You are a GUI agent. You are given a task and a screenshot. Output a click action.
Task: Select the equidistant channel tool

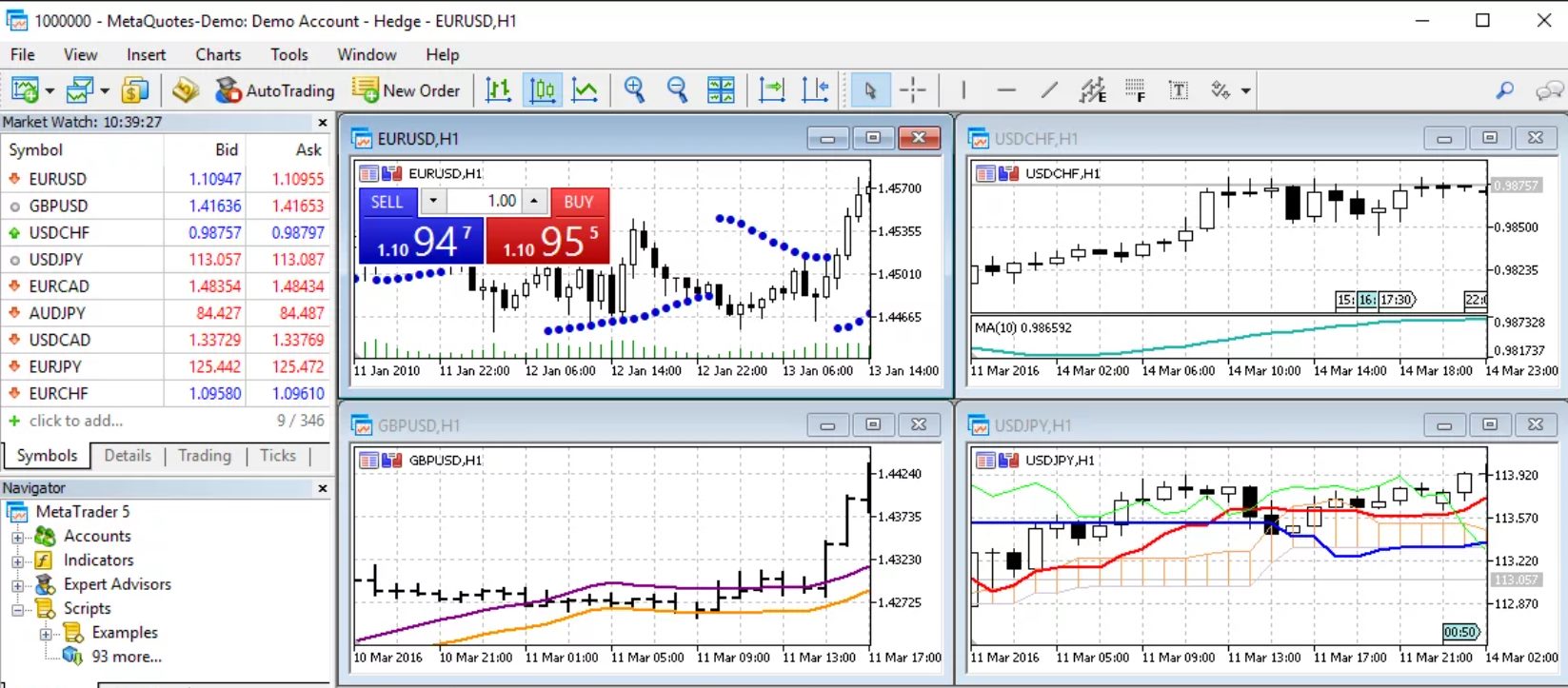tap(1093, 90)
